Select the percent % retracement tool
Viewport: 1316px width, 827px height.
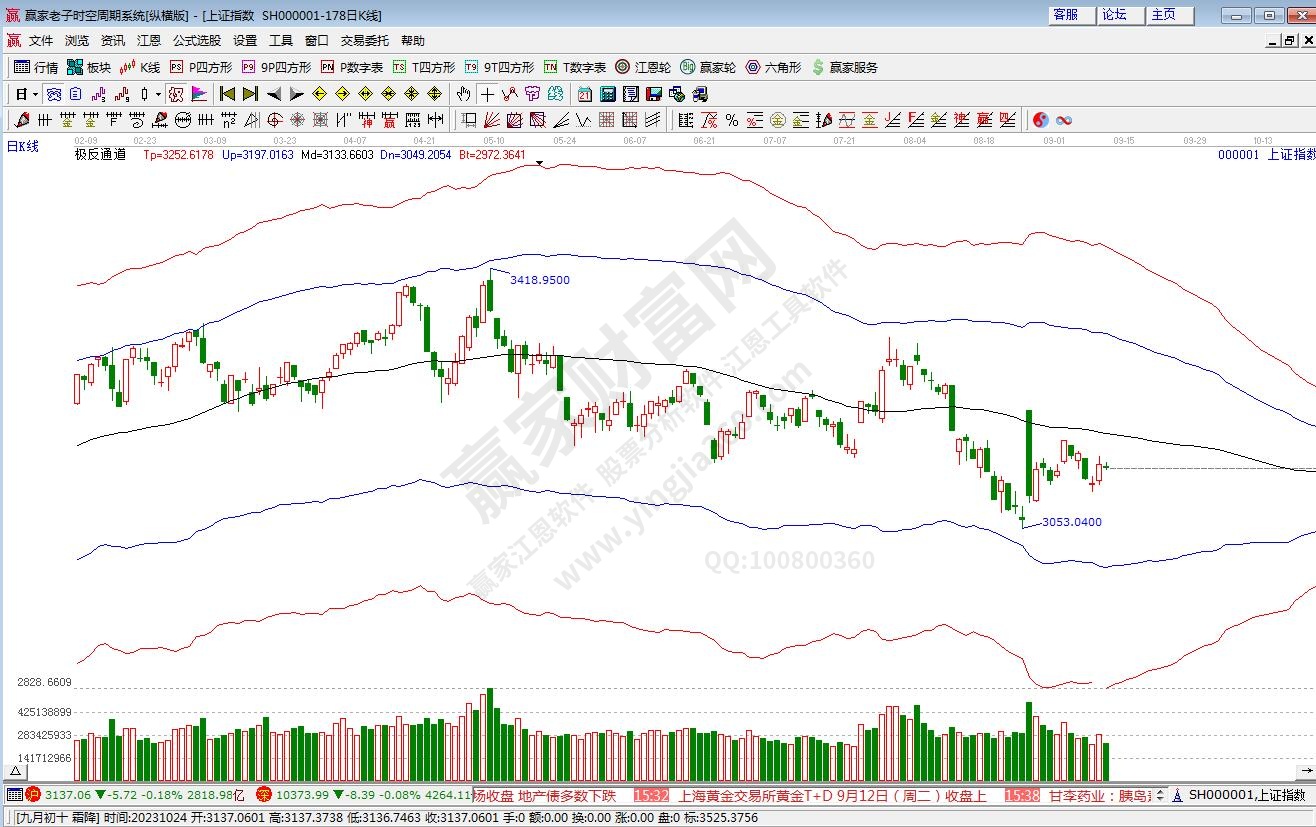[x=732, y=120]
